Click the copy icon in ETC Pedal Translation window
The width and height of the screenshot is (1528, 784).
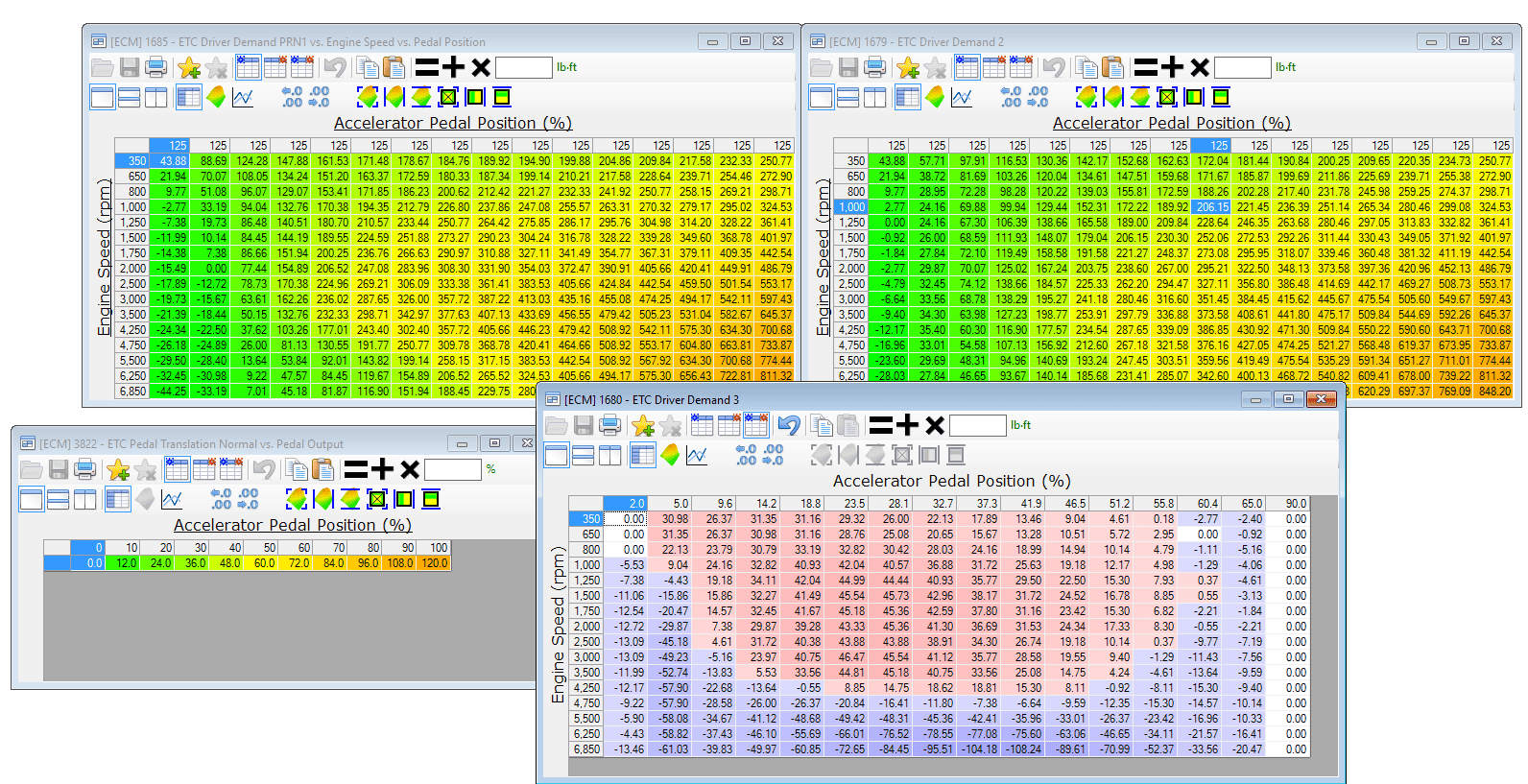pyautogui.click(x=298, y=469)
